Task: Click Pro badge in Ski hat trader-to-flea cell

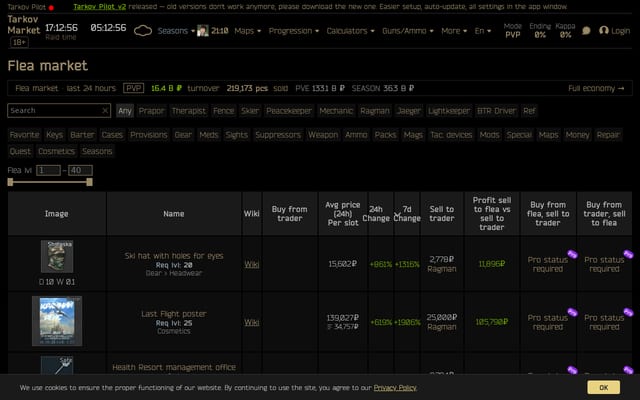Action: click(x=628, y=254)
